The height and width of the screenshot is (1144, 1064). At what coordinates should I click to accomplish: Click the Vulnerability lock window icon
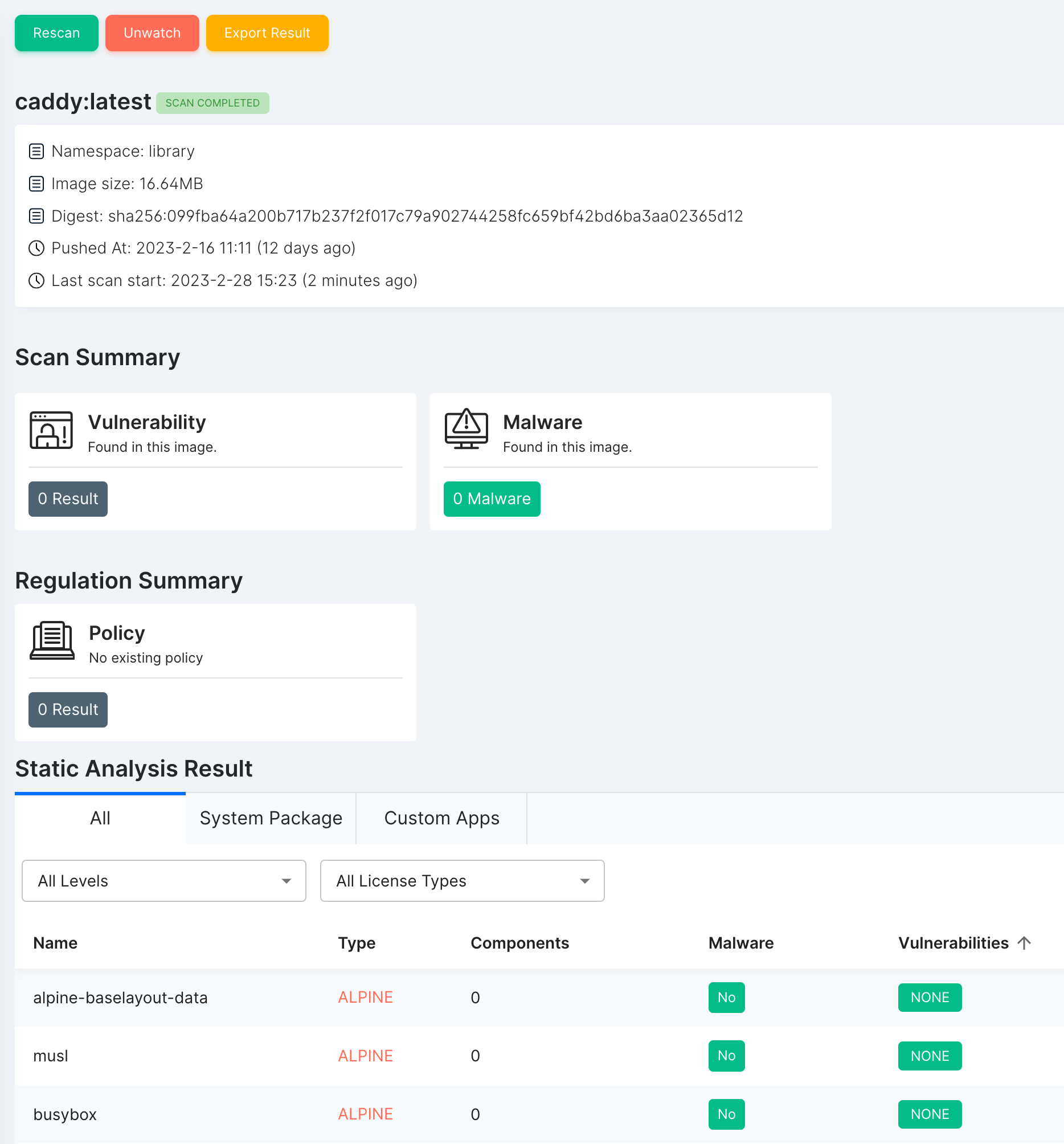51,430
